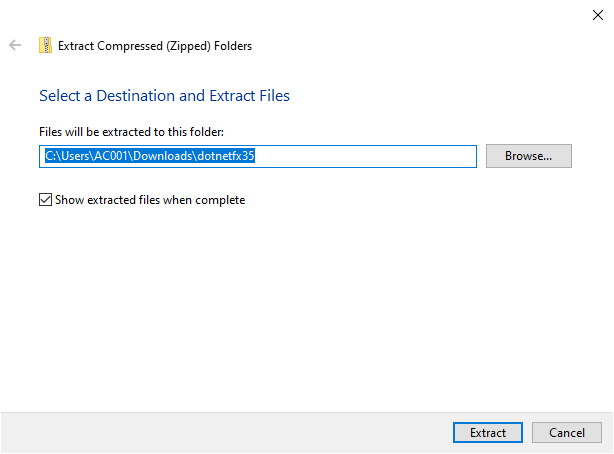This screenshot has height=454, width=614.
Task: Click the 'C:' drive letter in the path
Action: (x=51, y=156)
